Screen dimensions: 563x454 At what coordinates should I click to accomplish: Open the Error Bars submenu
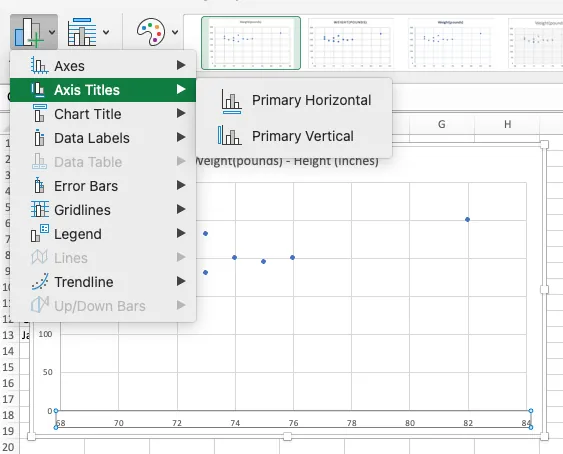[103, 186]
